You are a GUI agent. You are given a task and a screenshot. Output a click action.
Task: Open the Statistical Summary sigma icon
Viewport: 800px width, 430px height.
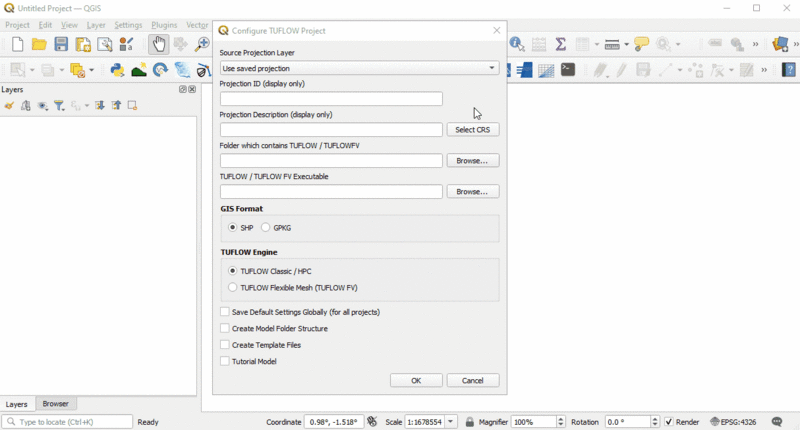tap(561, 45)
